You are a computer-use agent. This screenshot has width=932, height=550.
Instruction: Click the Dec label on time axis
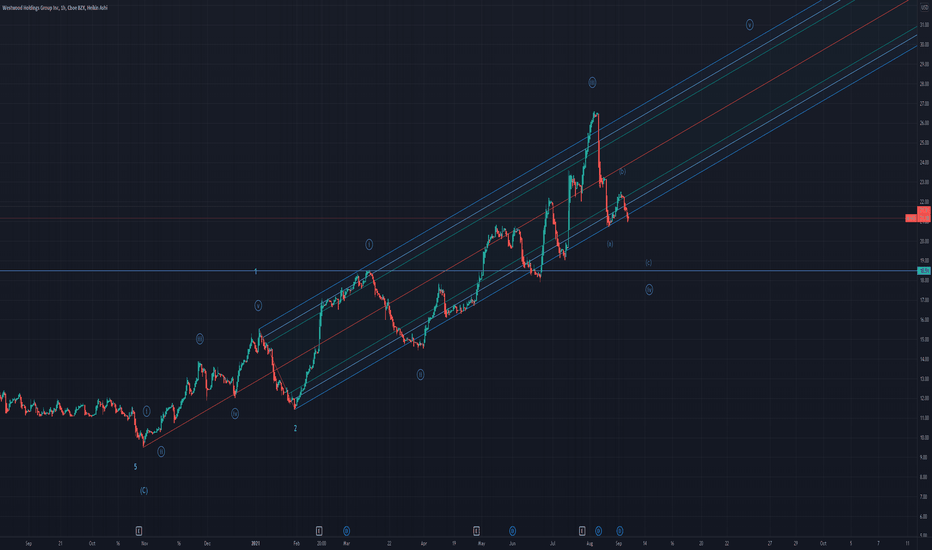[207, 543]
